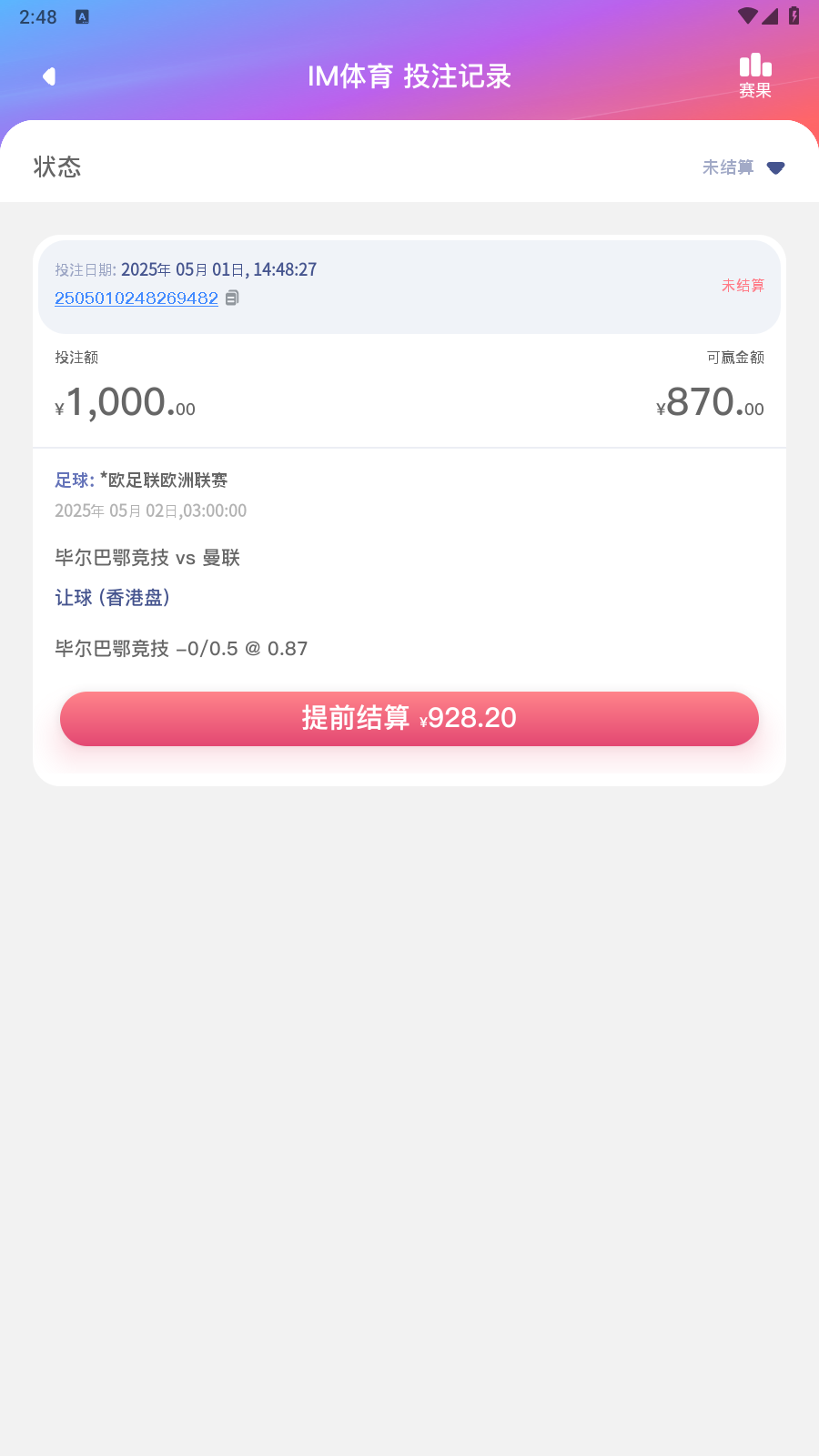Tap the keyboard notification icon in status bar
The height and width of the screenshot is (1456, 819).
coord(82,16)
